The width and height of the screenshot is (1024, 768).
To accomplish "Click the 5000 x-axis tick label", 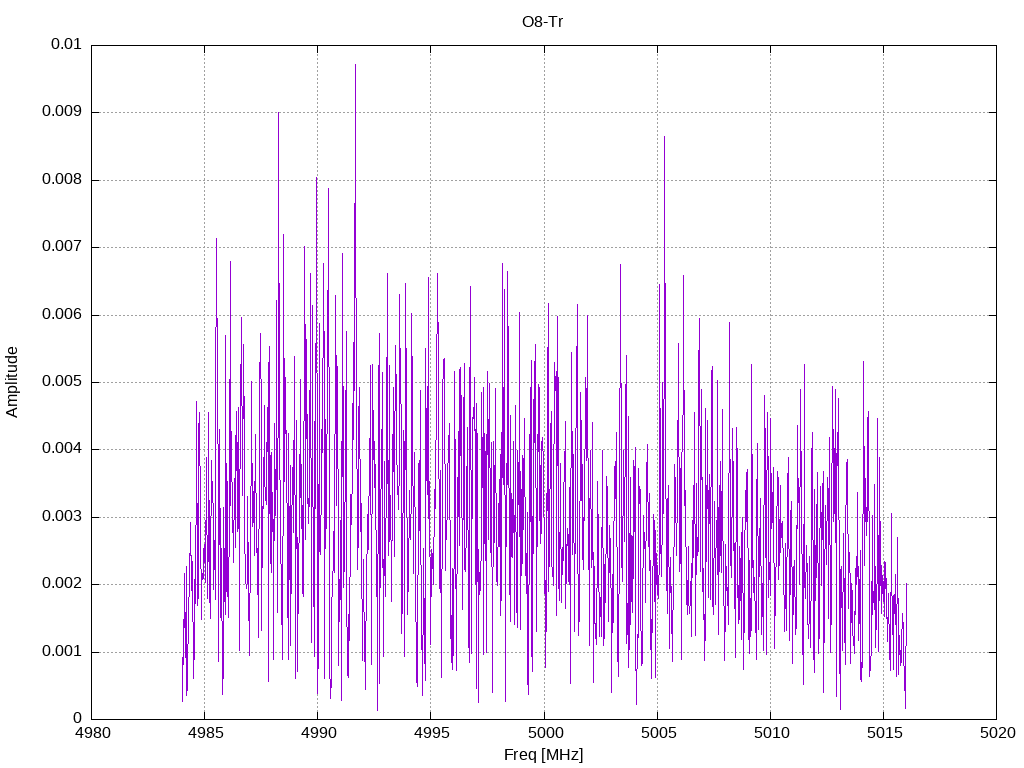I will click(x=545, y=733).
